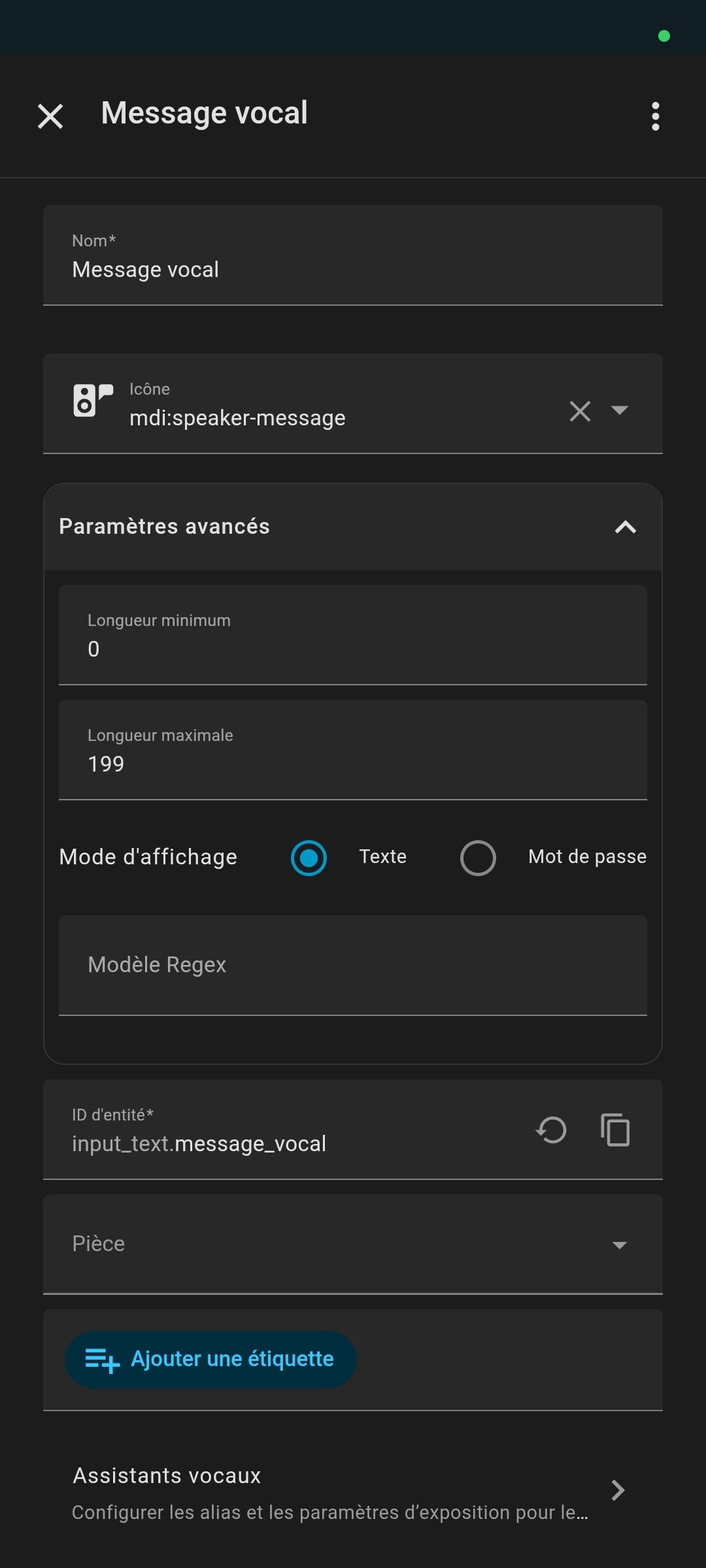
Task: Open the icon picker dropdown arrow
Action: 619,410
